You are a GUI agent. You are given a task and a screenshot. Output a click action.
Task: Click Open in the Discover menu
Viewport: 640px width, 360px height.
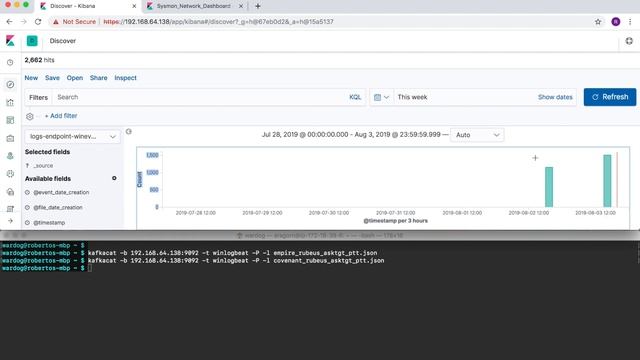pyautogui.click(x=75, y=78)
